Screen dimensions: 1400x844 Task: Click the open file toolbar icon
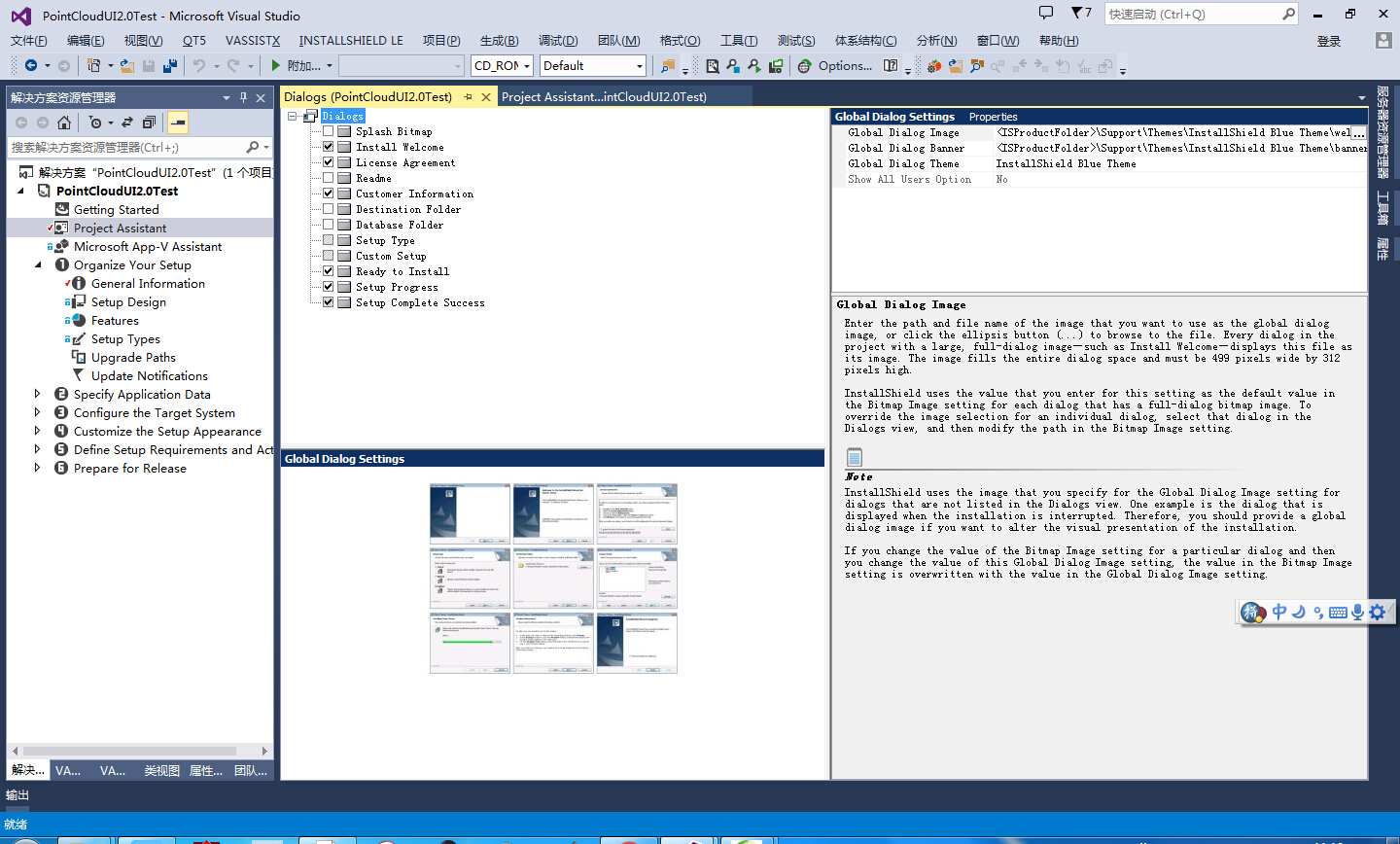coord(127,65)
